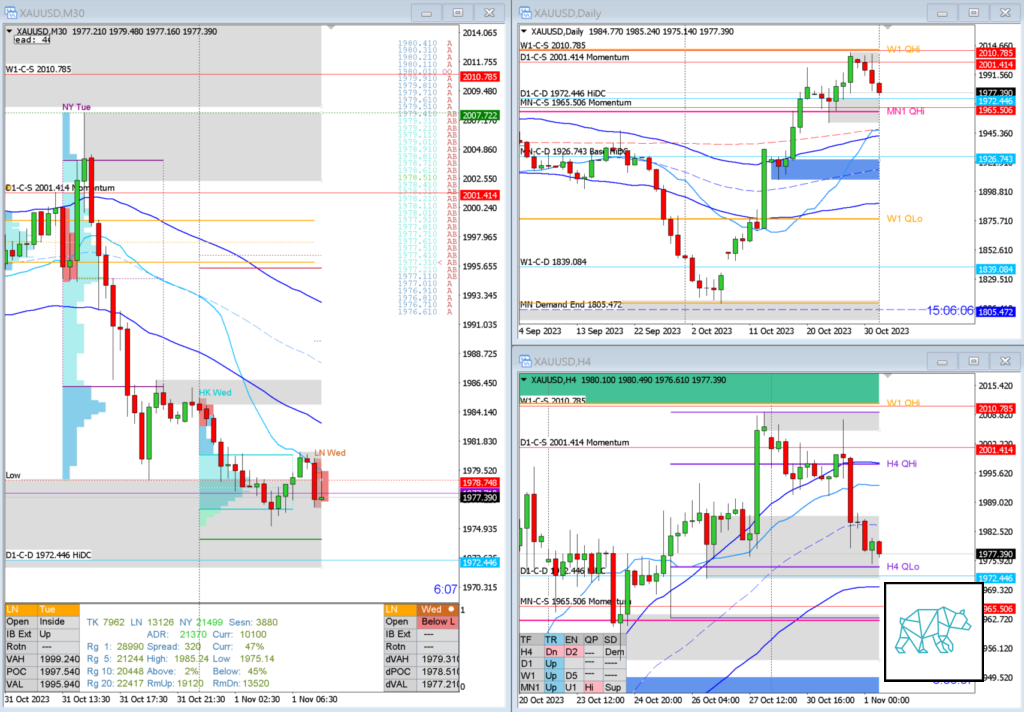Select the 'HK Wed' session label on M30
The height and width of the screenshot is (712, 1024).
[x=215, y=393]
